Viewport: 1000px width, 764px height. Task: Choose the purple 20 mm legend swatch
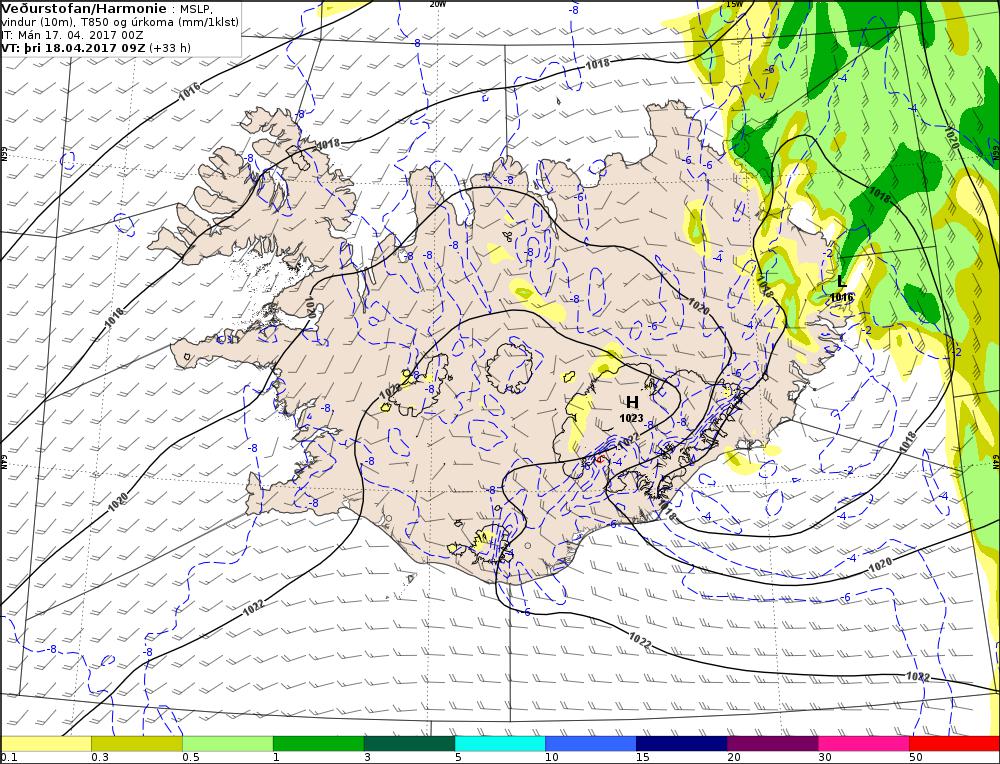pos(772,744)
